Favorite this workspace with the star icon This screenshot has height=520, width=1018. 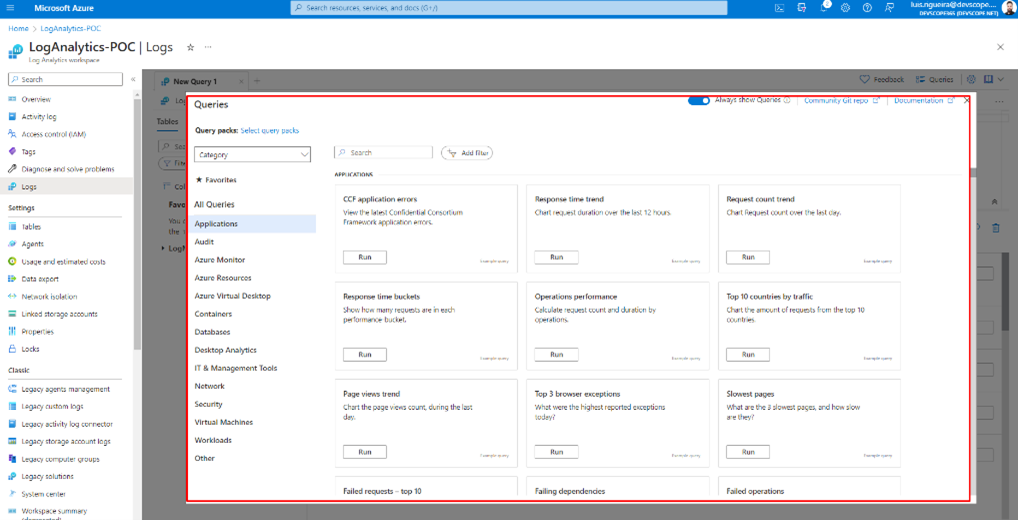[191, 47]
